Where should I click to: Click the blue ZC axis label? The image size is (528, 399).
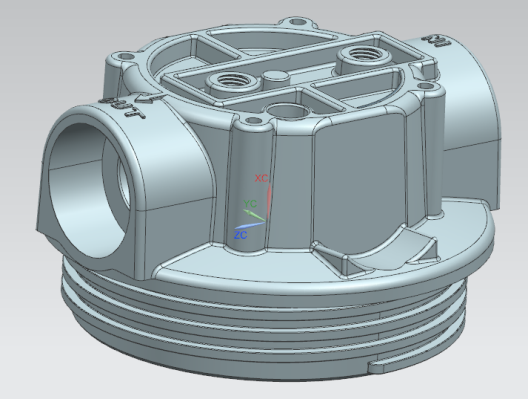click(240, 235)
